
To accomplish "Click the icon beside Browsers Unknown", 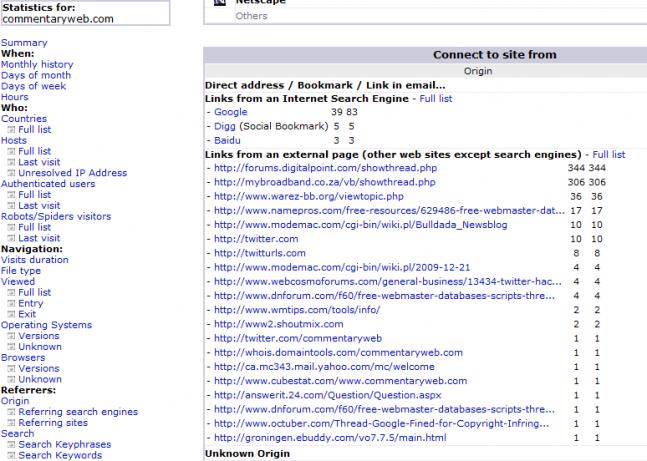I will pyautogui.click(x=11, y=379).
